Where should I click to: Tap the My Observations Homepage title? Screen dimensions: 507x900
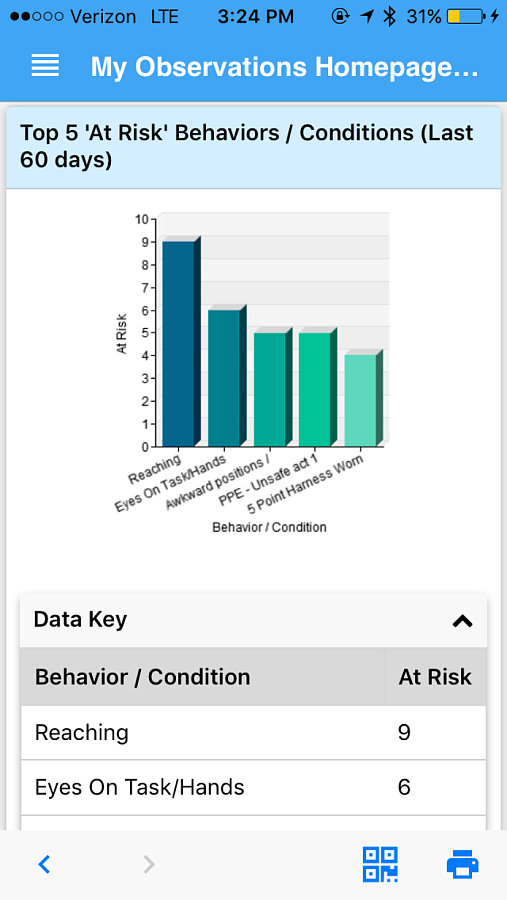(284, 67)
